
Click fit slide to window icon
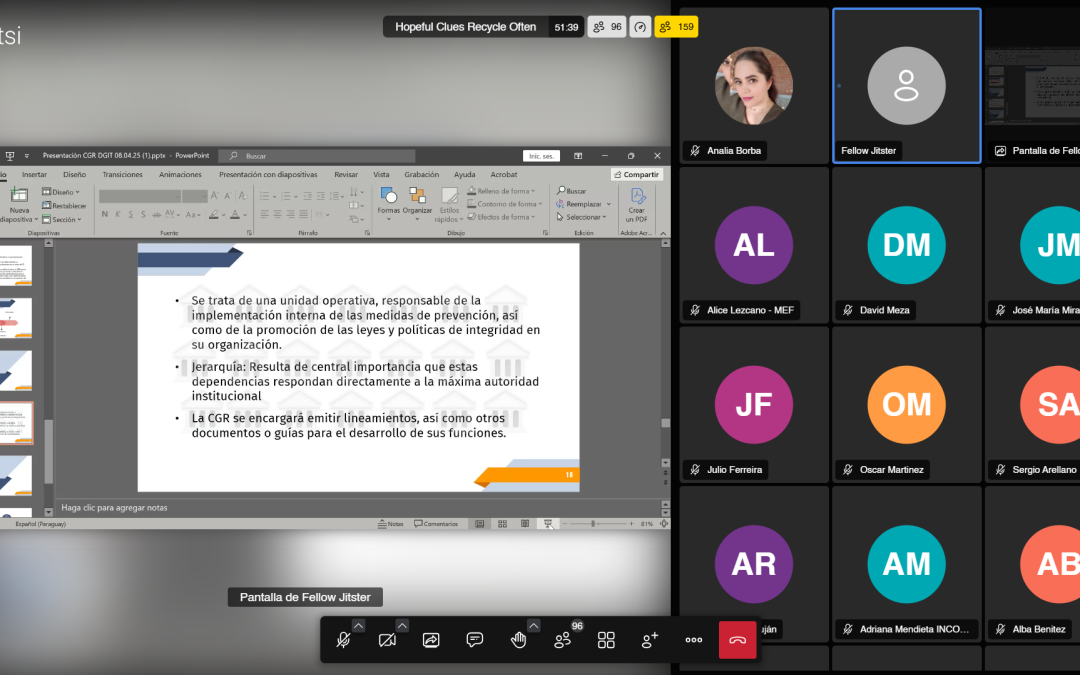click(x=664, y=524)
